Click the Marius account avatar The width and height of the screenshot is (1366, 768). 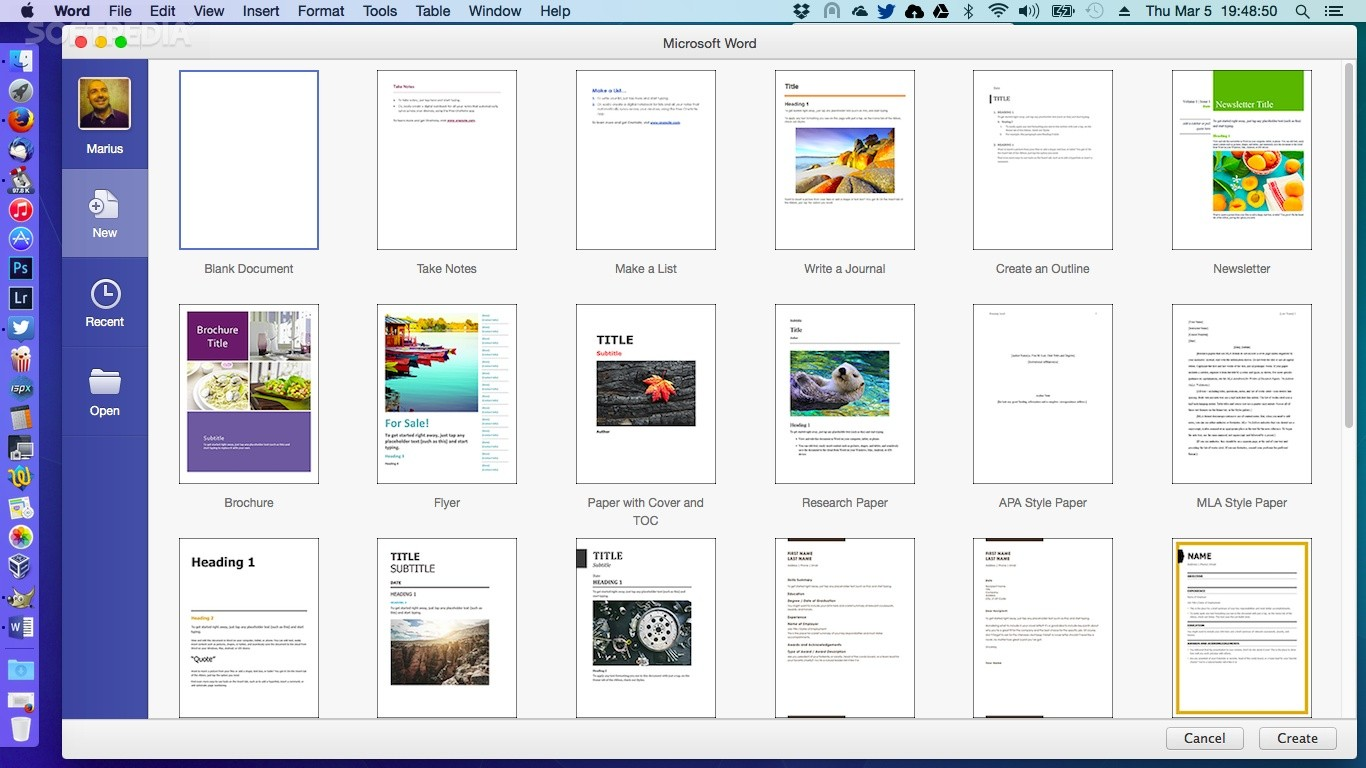[x=104, y=103]
